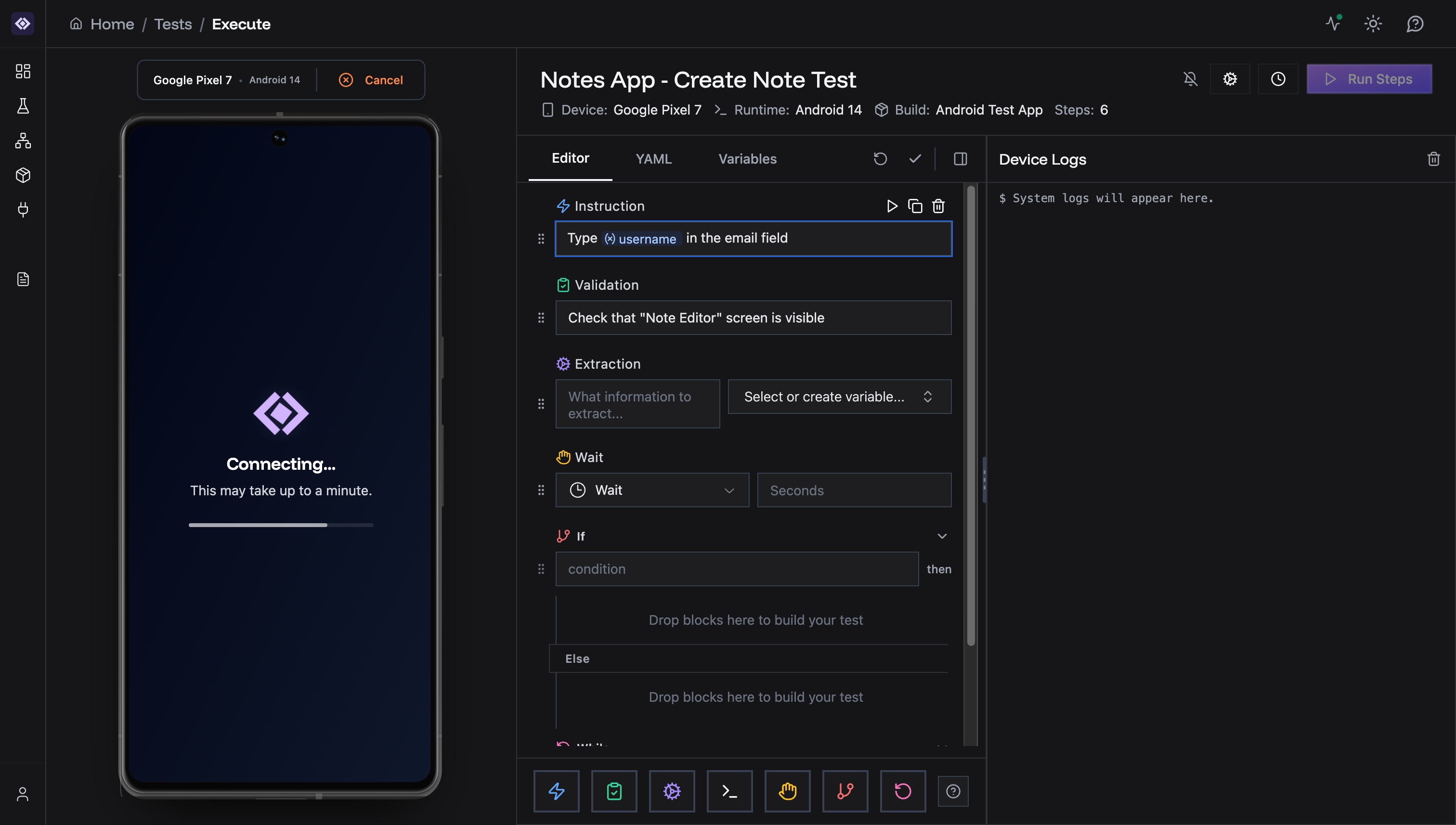Viewport: 1456px width, 825px height.
Task: Toggle light/dark theme sun icon
Action: pyautogui.click(x=1373, y=24)
